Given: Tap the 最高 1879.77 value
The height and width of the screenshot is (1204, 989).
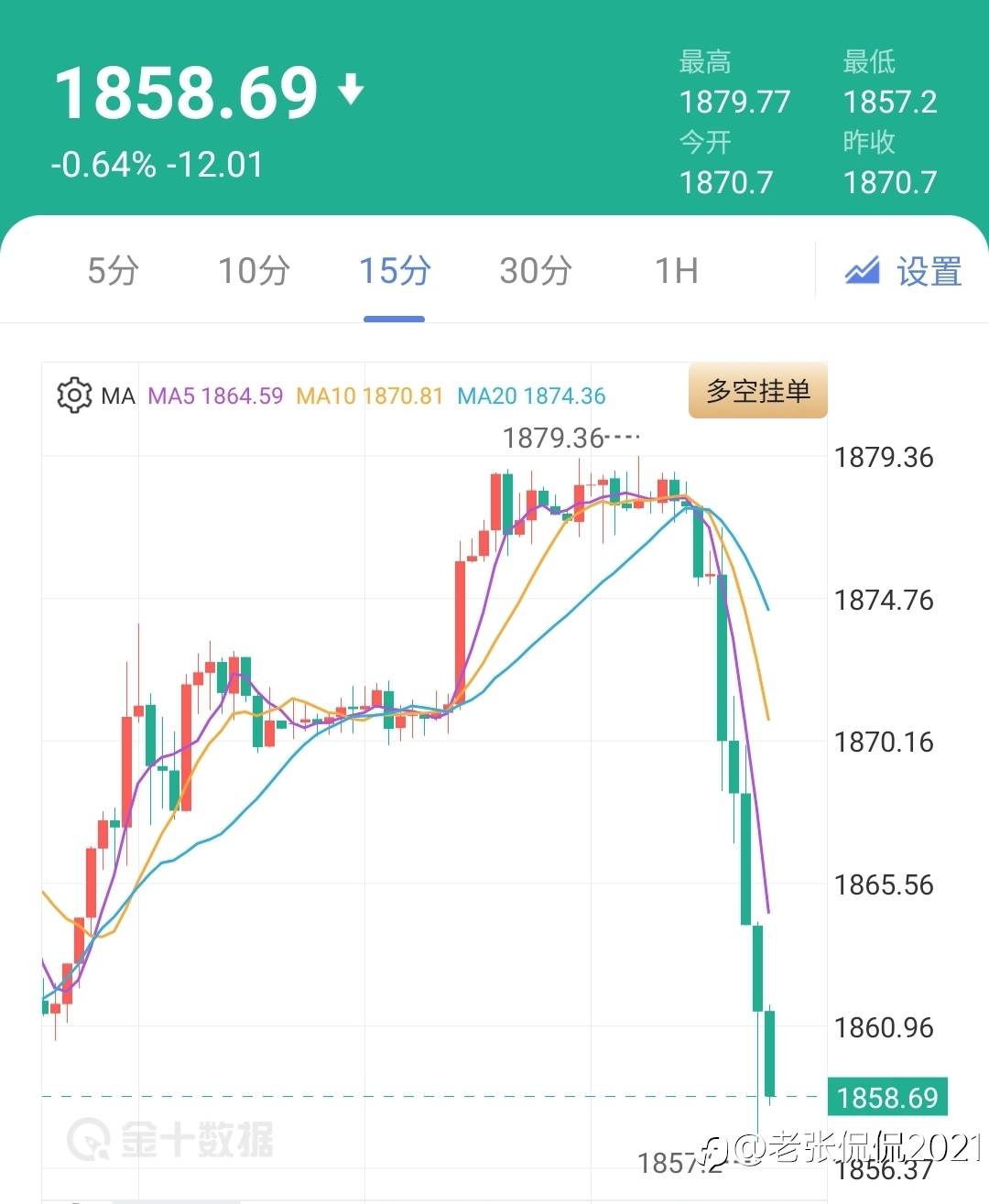Looking at the screenshot, I should [734, 102].
